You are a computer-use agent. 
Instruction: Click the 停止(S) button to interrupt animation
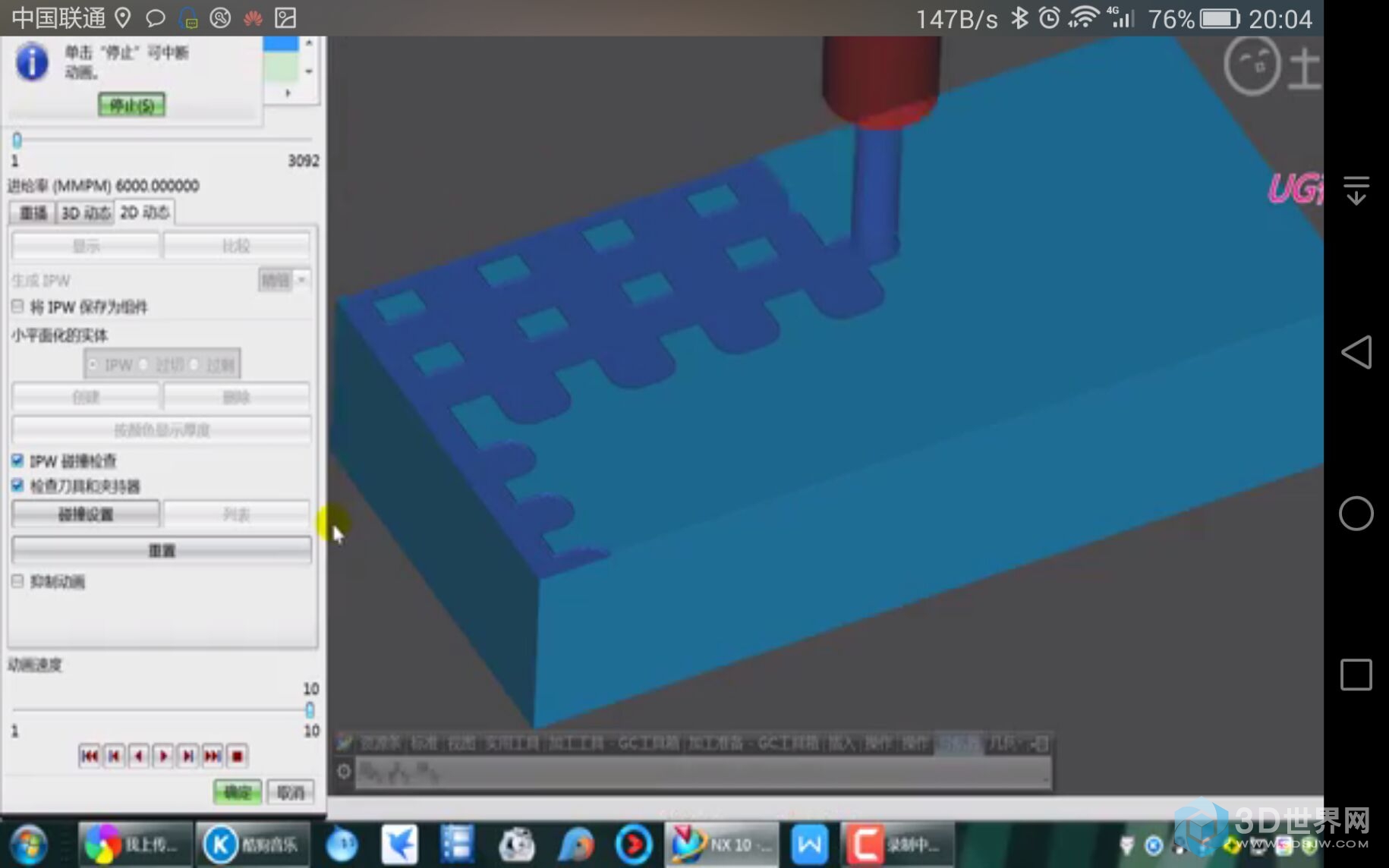[x=131, y=105]
